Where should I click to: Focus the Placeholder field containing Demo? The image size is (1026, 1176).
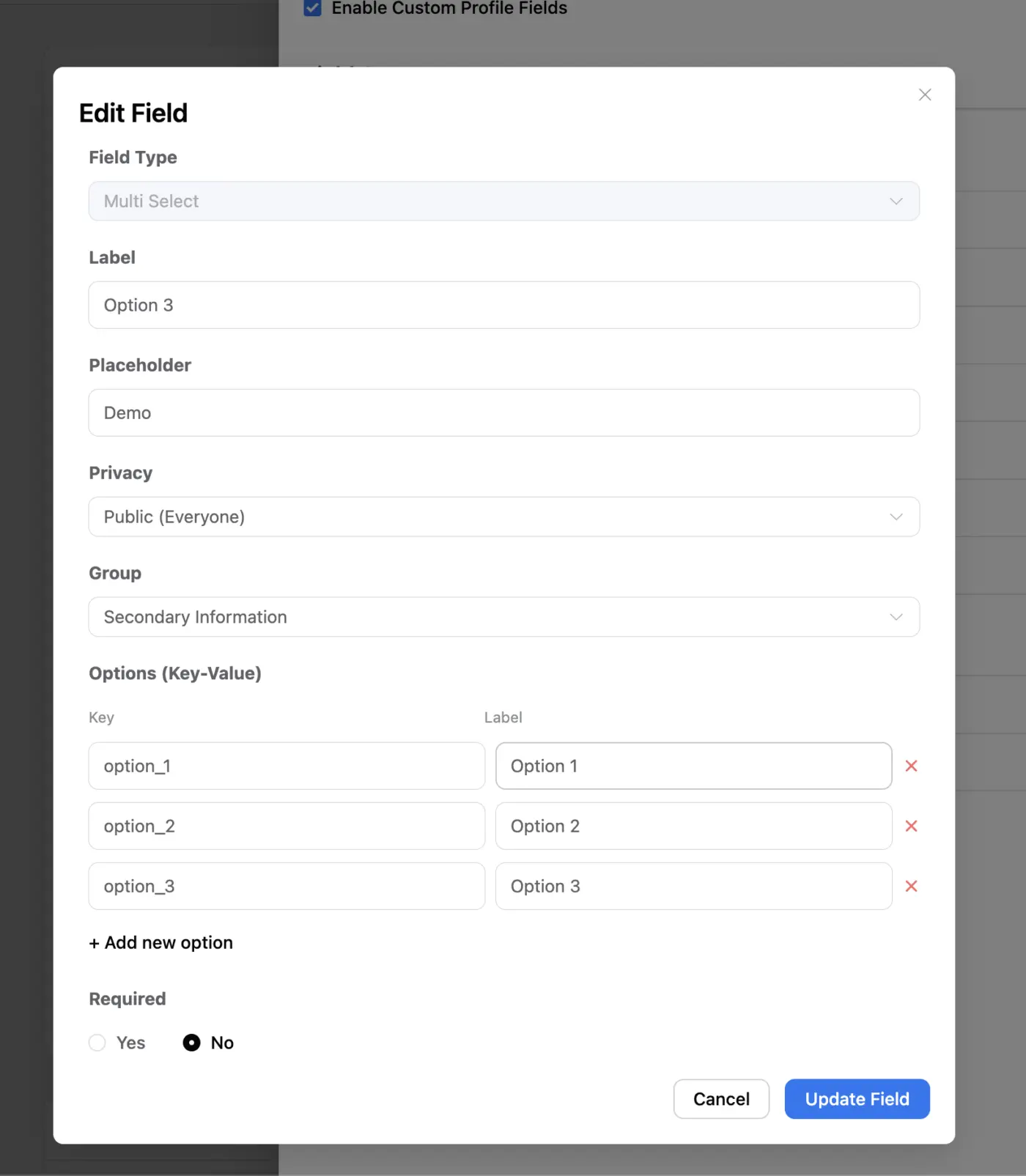pos(504,413)
